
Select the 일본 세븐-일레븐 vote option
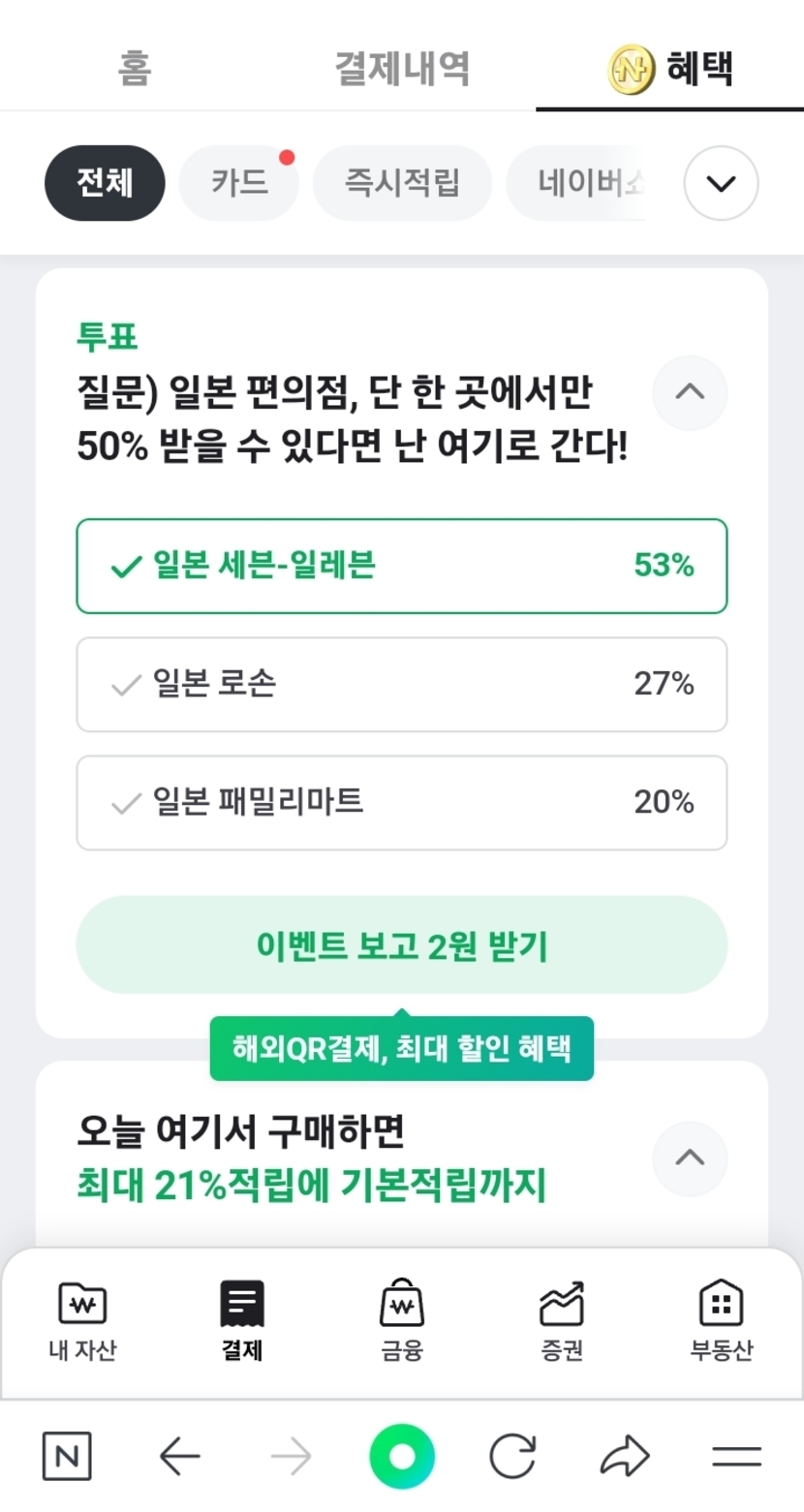tap(401, 567)
